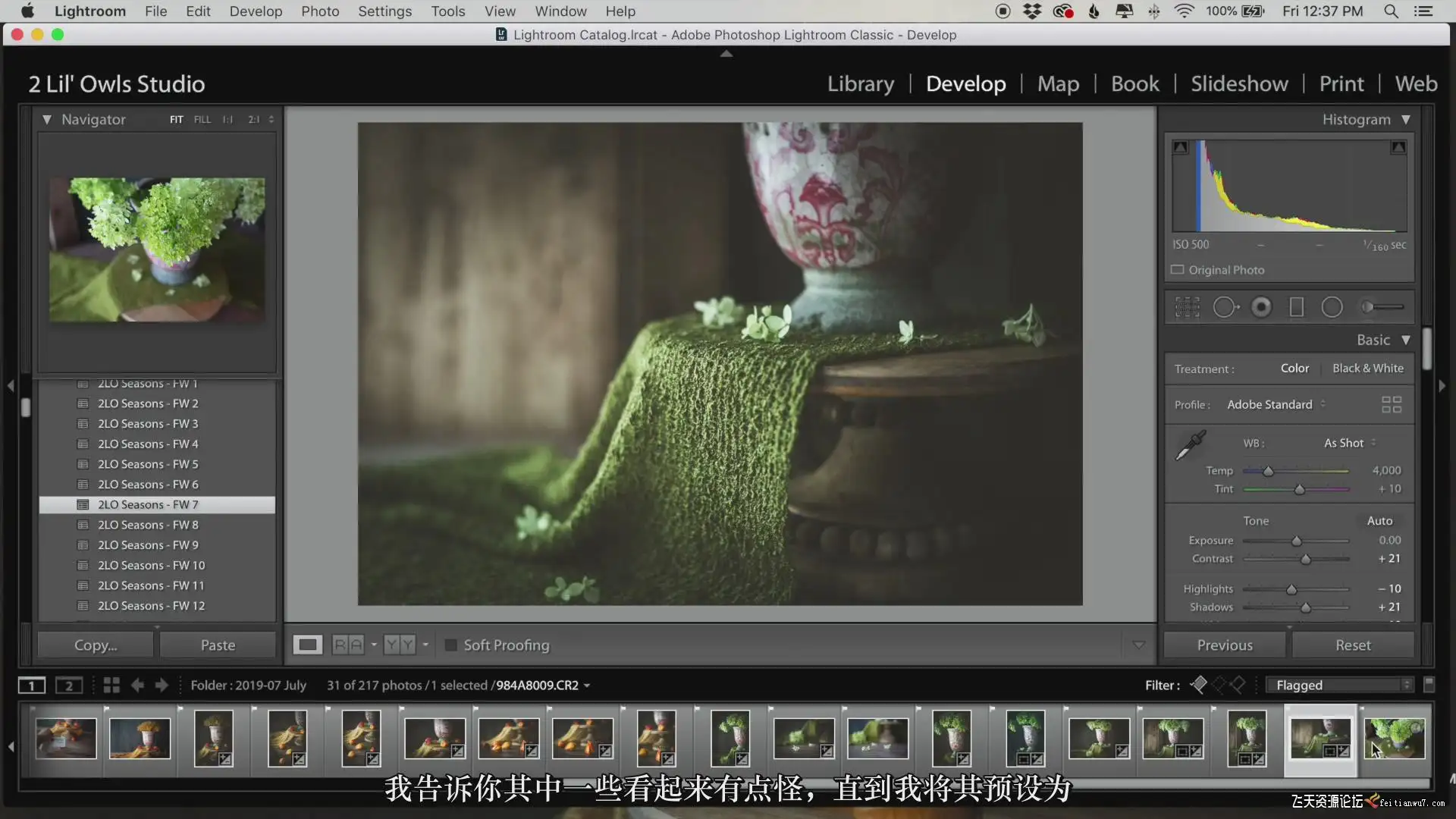Screen dimensions: 1456x819
Task: Pick the White Balance Selector eyedropper
Action: pos(1191,445)
